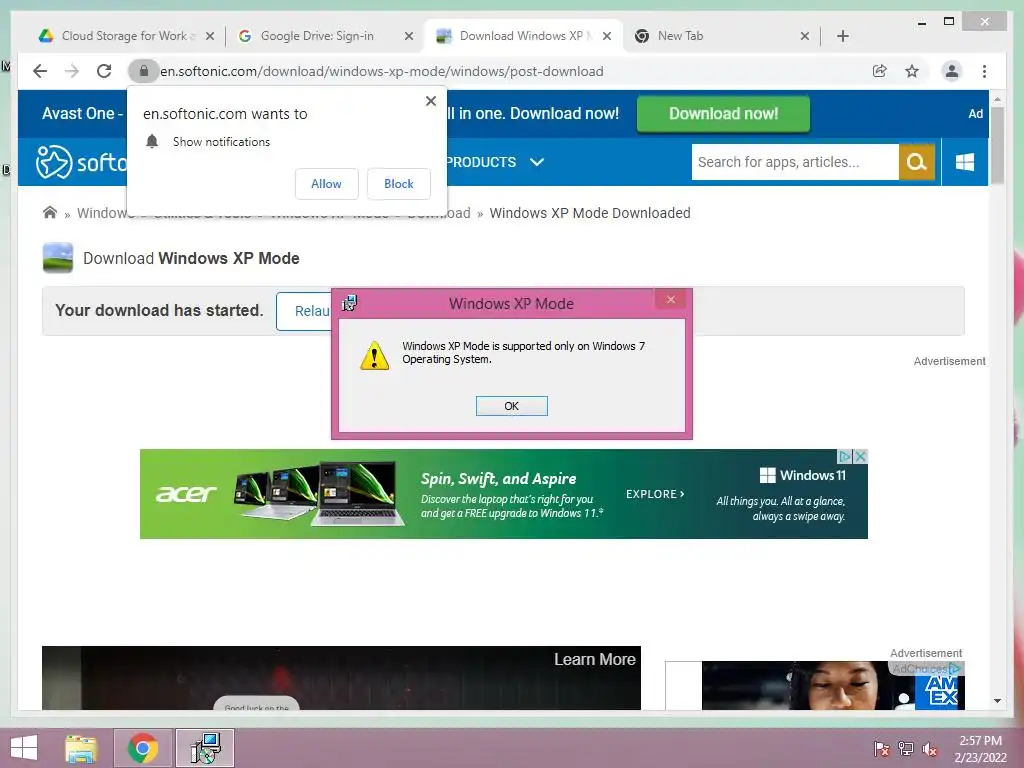Click the page scrollbar up arrow
This screenshot has height=768, width=1024.
tap(997, 99)
